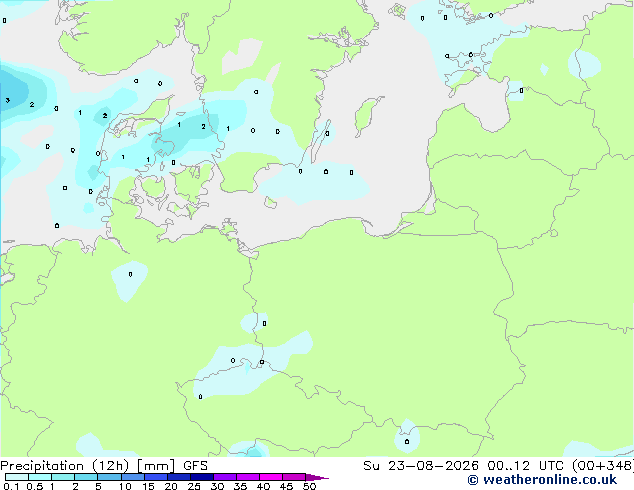Choose the 45–50 mm legend color box
The image size is (634, 490).
coord(294,477)
